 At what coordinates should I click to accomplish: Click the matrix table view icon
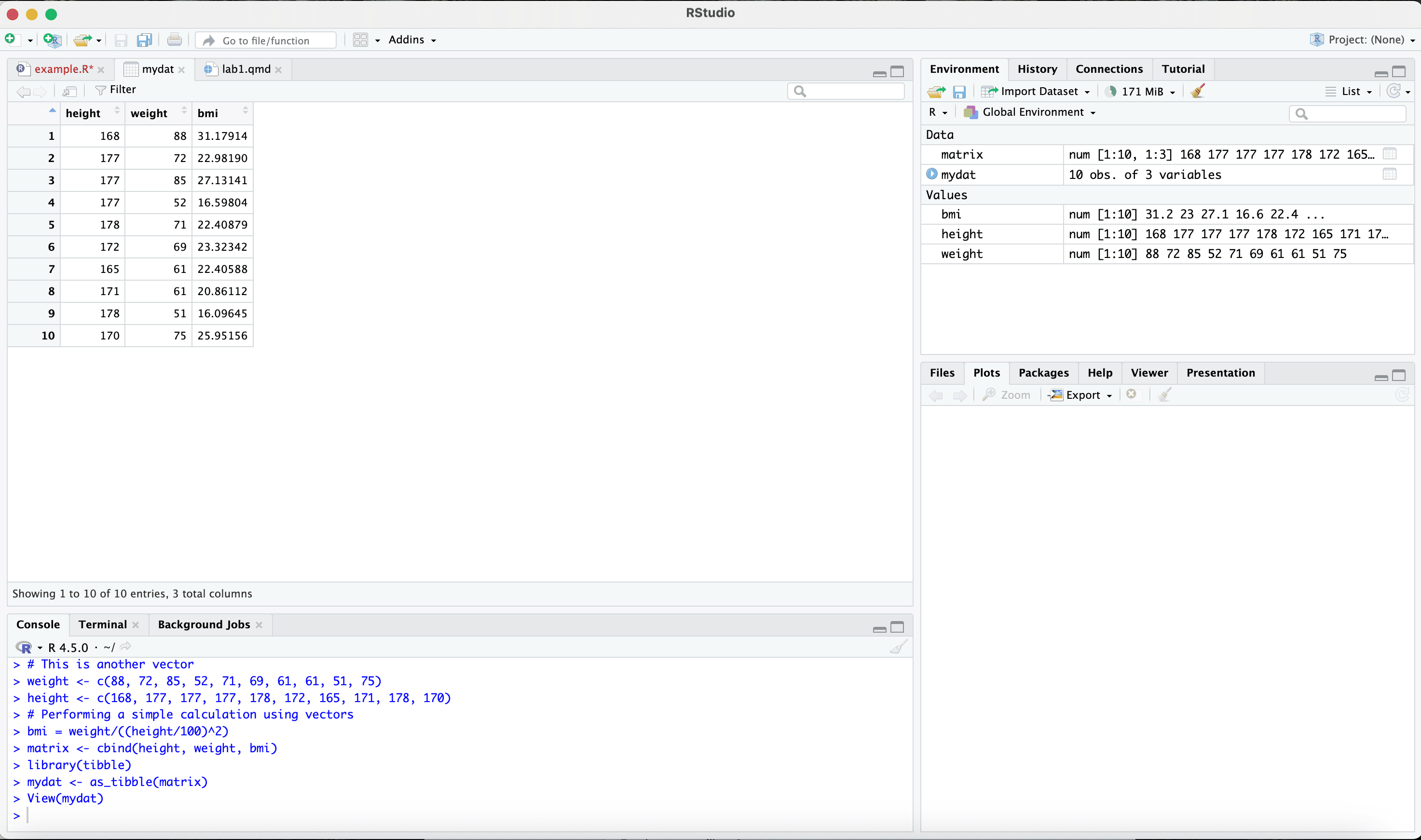[x=1389, y=154]
